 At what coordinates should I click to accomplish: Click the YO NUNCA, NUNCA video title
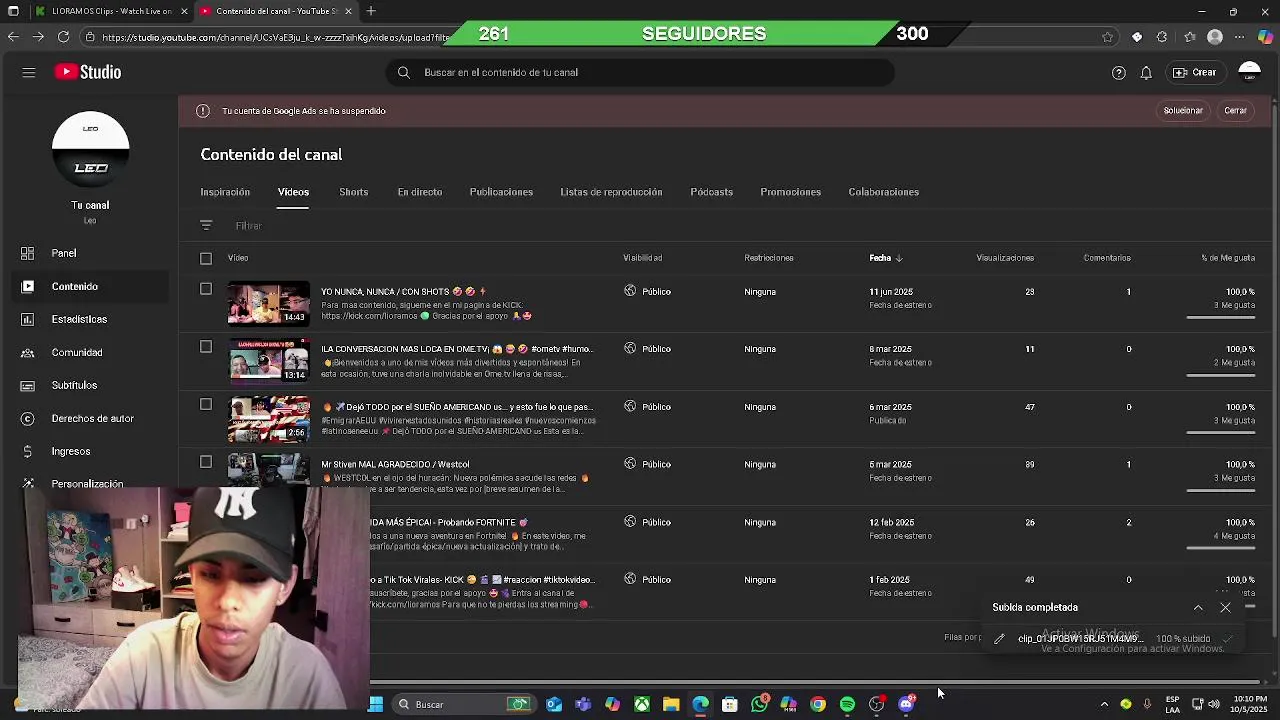(403, 292)
